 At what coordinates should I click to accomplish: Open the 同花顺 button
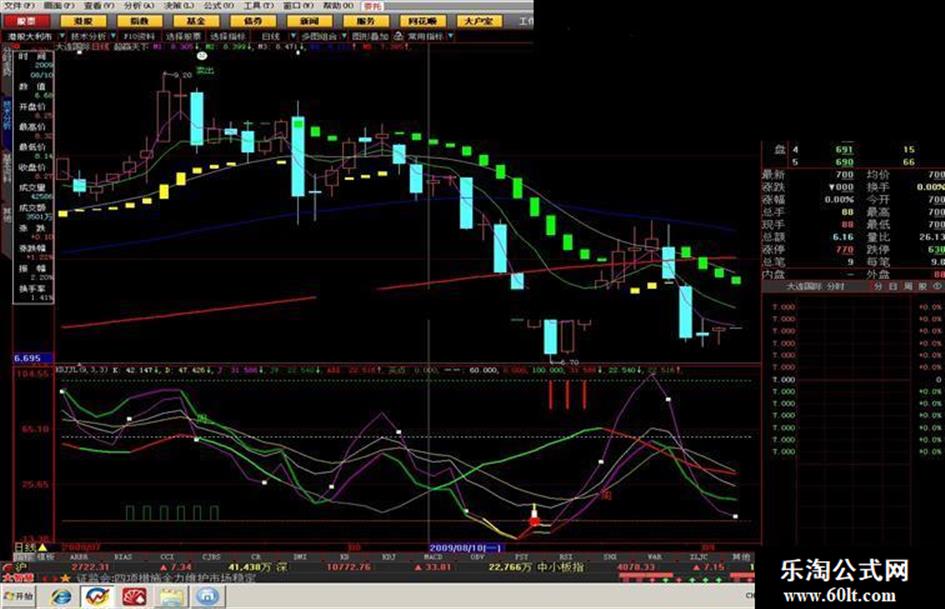point(422,21)
